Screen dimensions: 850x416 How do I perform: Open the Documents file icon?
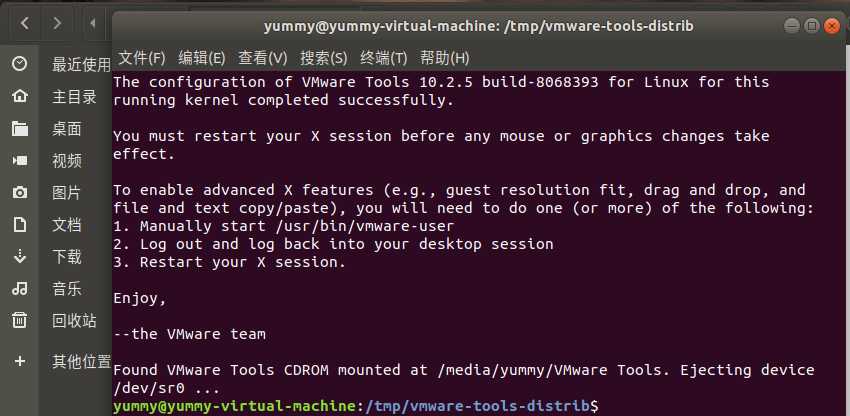tap(20, 225)
